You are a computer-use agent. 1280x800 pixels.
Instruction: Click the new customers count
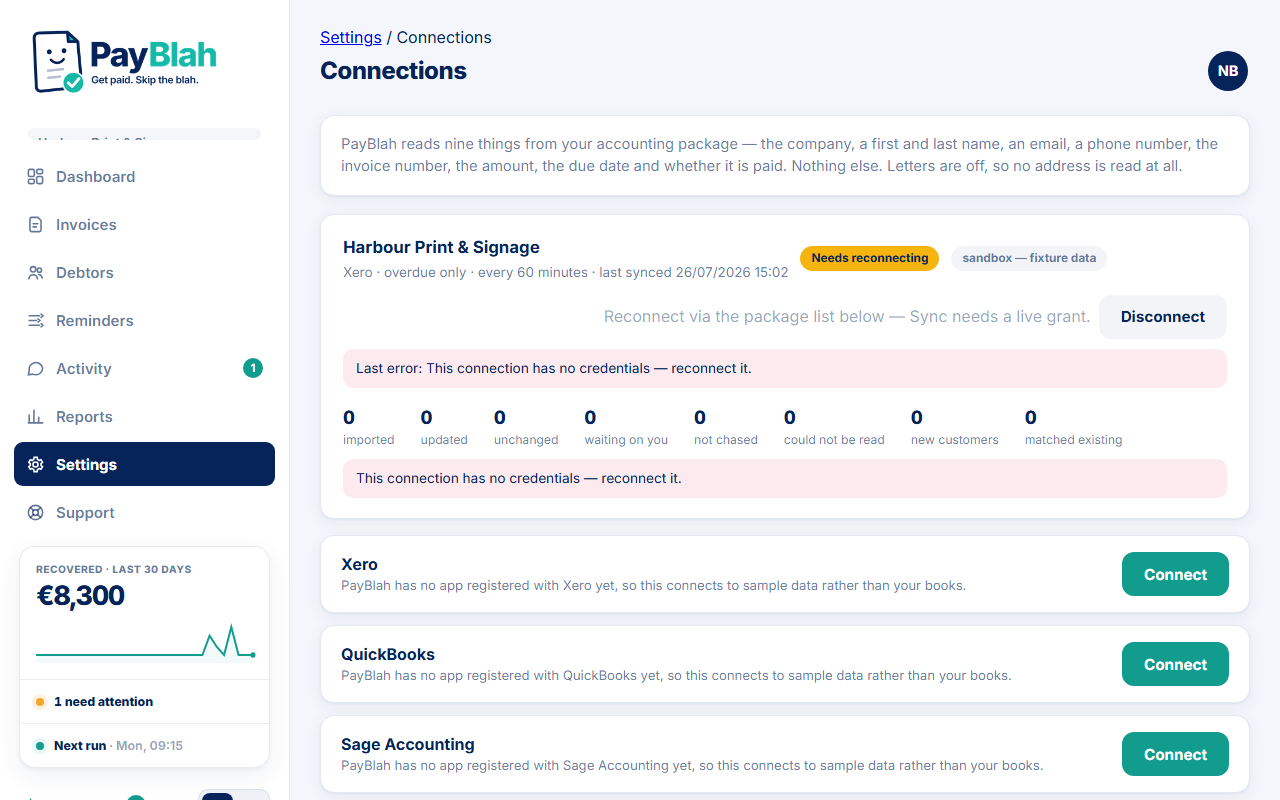click(x=955, y=427)
